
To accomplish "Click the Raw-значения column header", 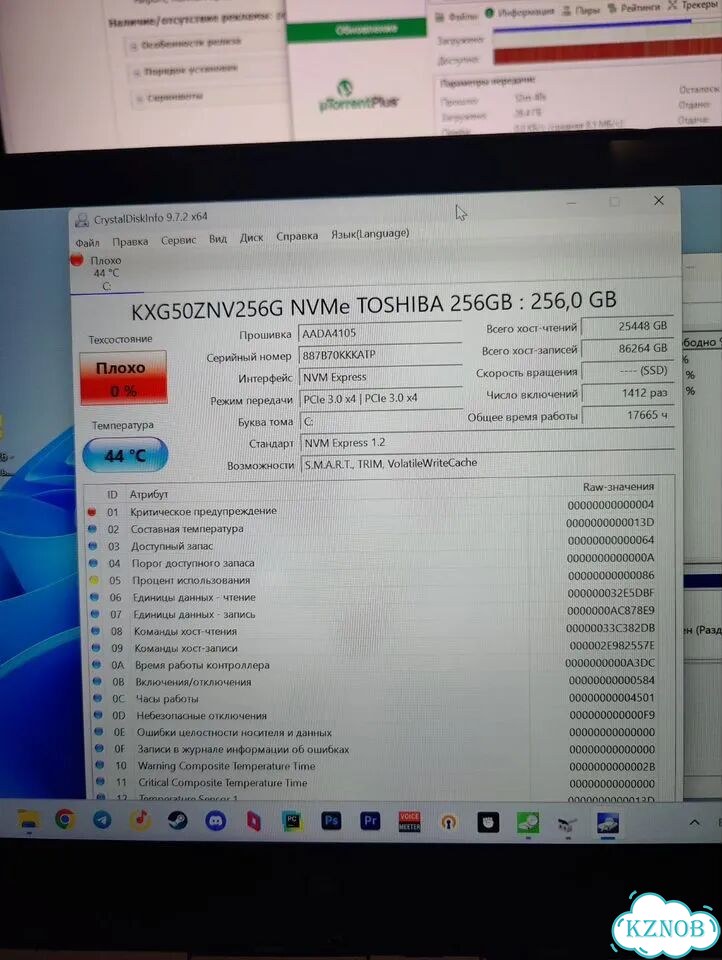I will pos(618,487).
